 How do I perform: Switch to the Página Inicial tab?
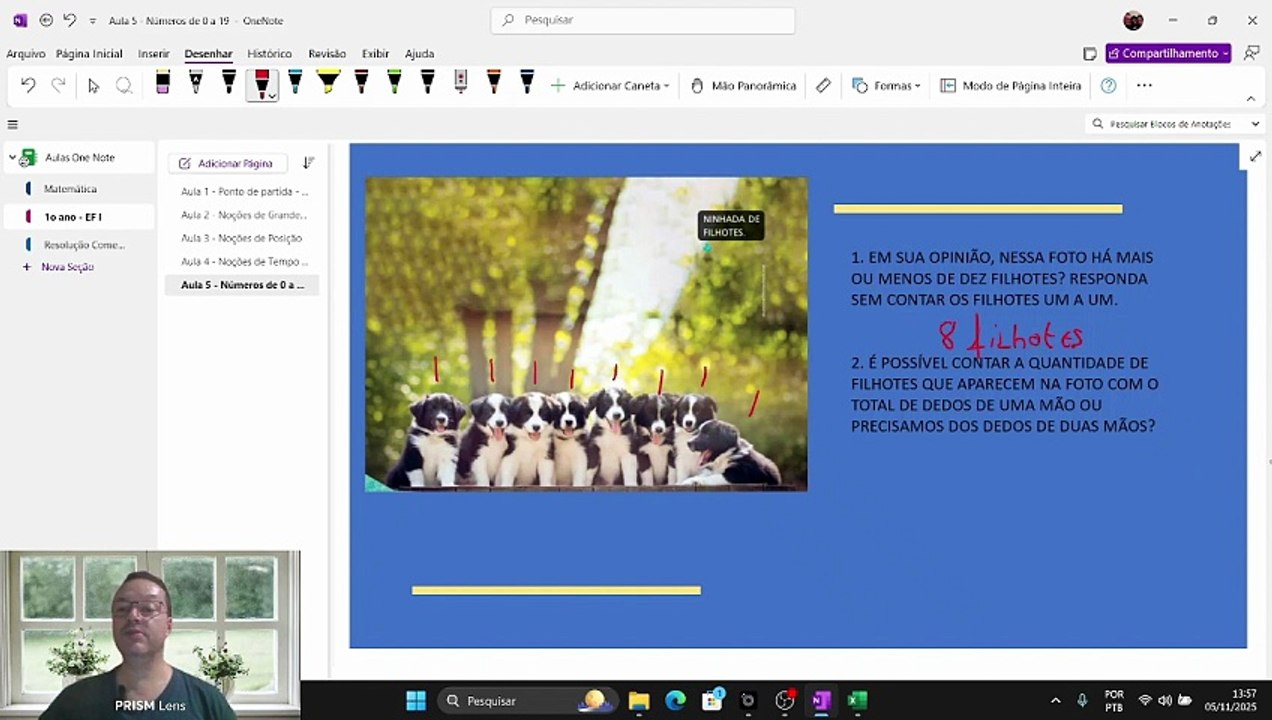pos(89,54)
